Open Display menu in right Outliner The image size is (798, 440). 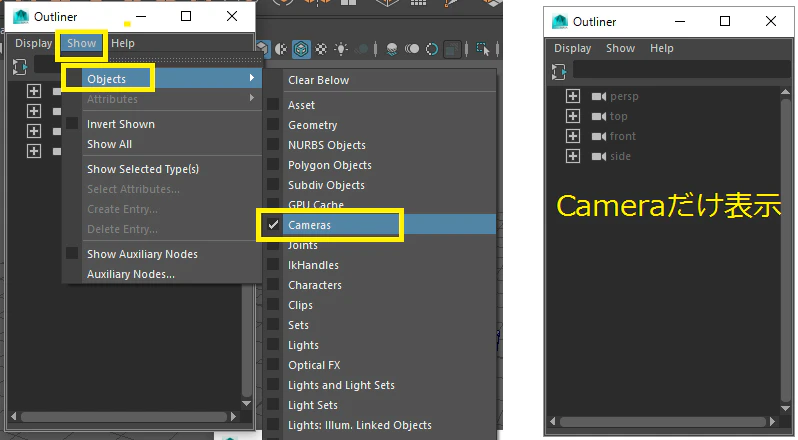(573, 48)
